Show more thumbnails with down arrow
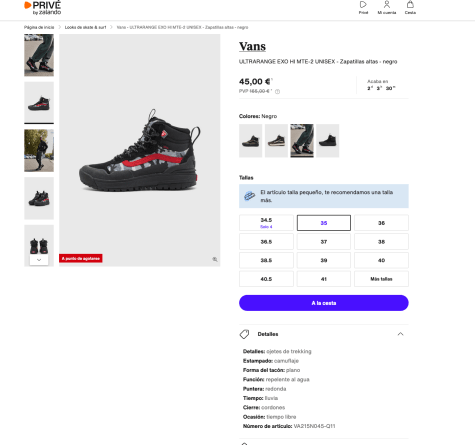The image size is (475, 445). coord(39,260)
